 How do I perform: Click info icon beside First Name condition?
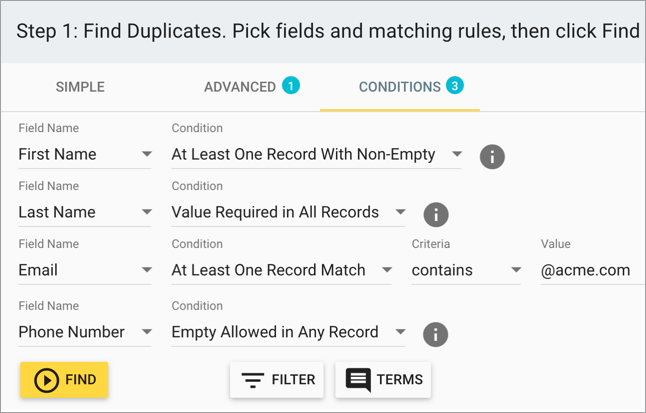pyautogui.click(x=492, y=157)
